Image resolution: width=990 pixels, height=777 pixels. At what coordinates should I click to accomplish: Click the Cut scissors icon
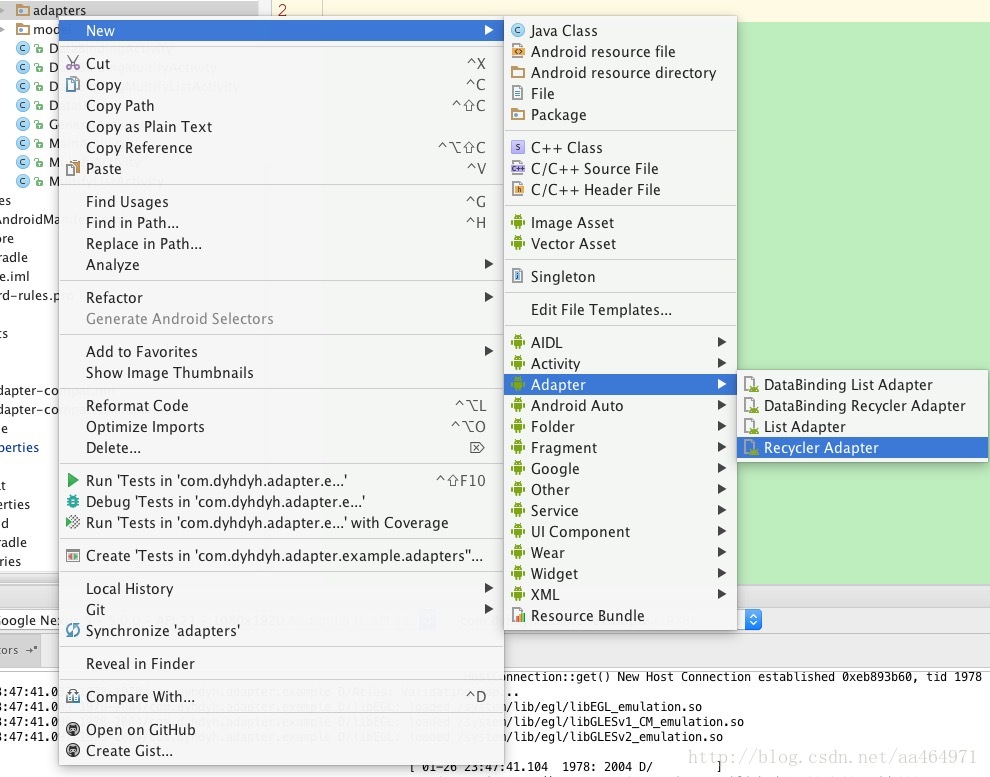73,64
